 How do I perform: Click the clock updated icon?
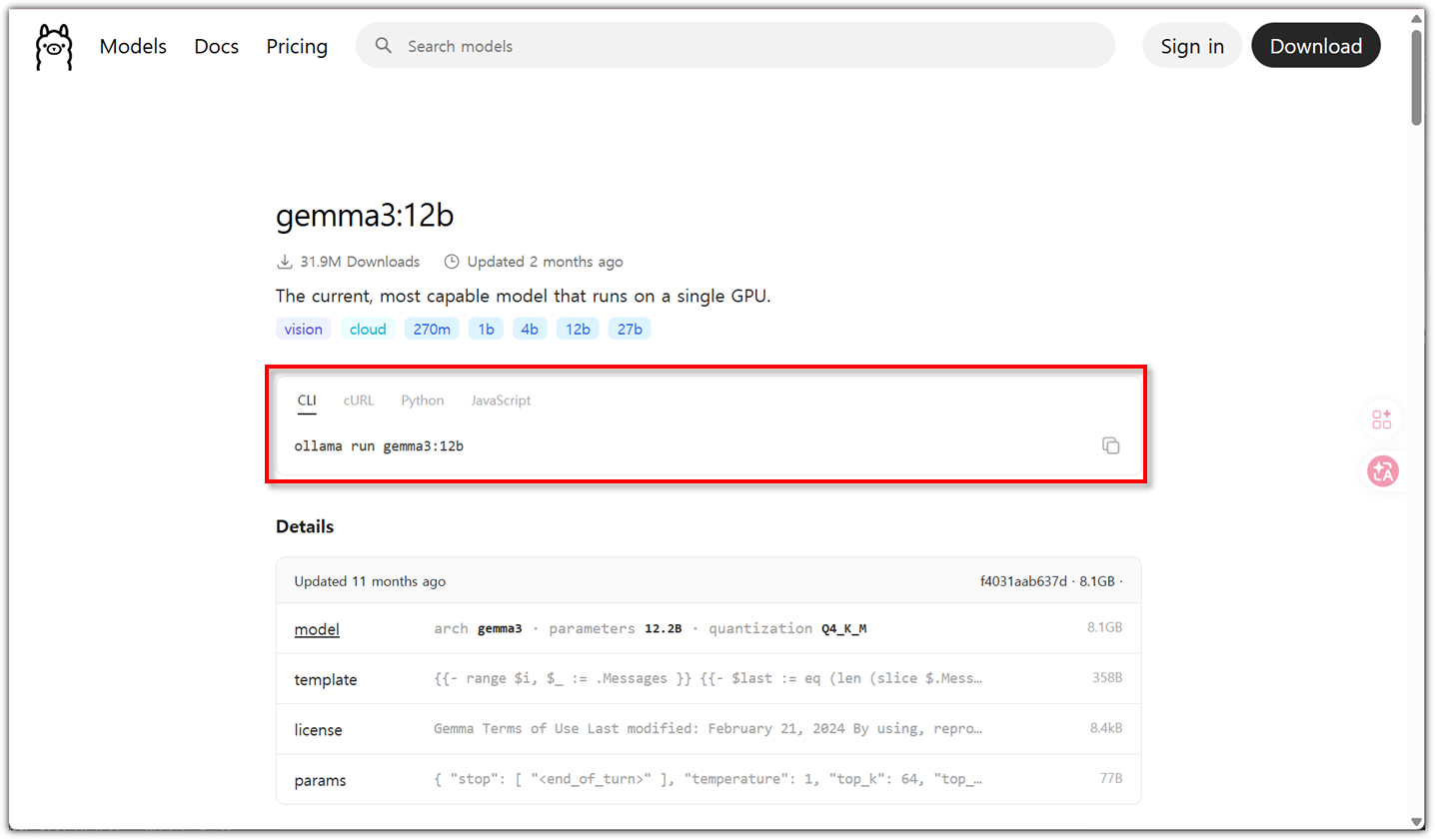(452, 262)
